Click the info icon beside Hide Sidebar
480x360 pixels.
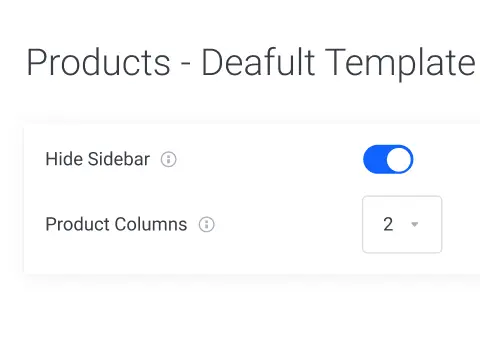click(x=168, y=159)
